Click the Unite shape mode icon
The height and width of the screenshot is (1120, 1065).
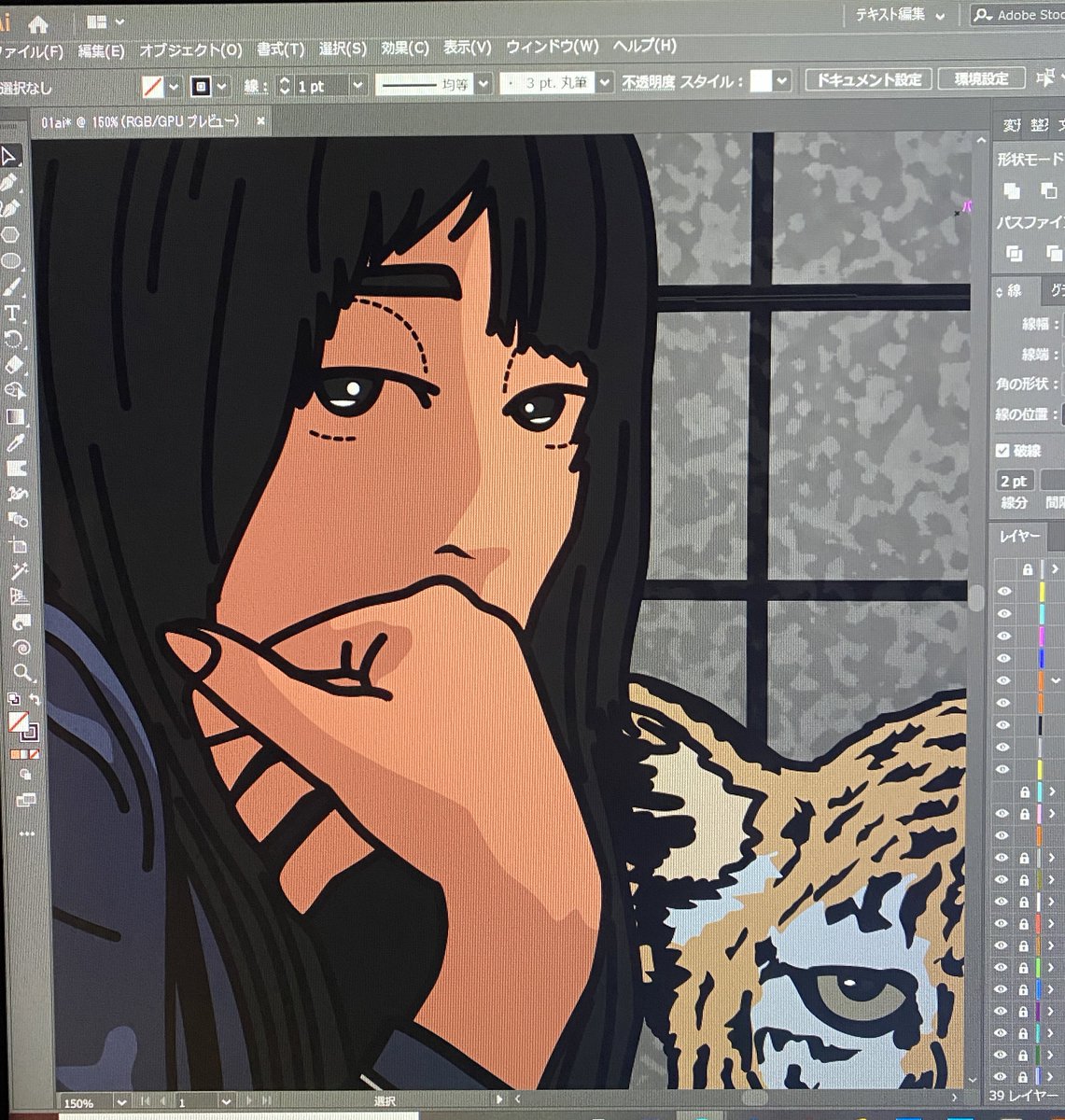(1012, 191)
